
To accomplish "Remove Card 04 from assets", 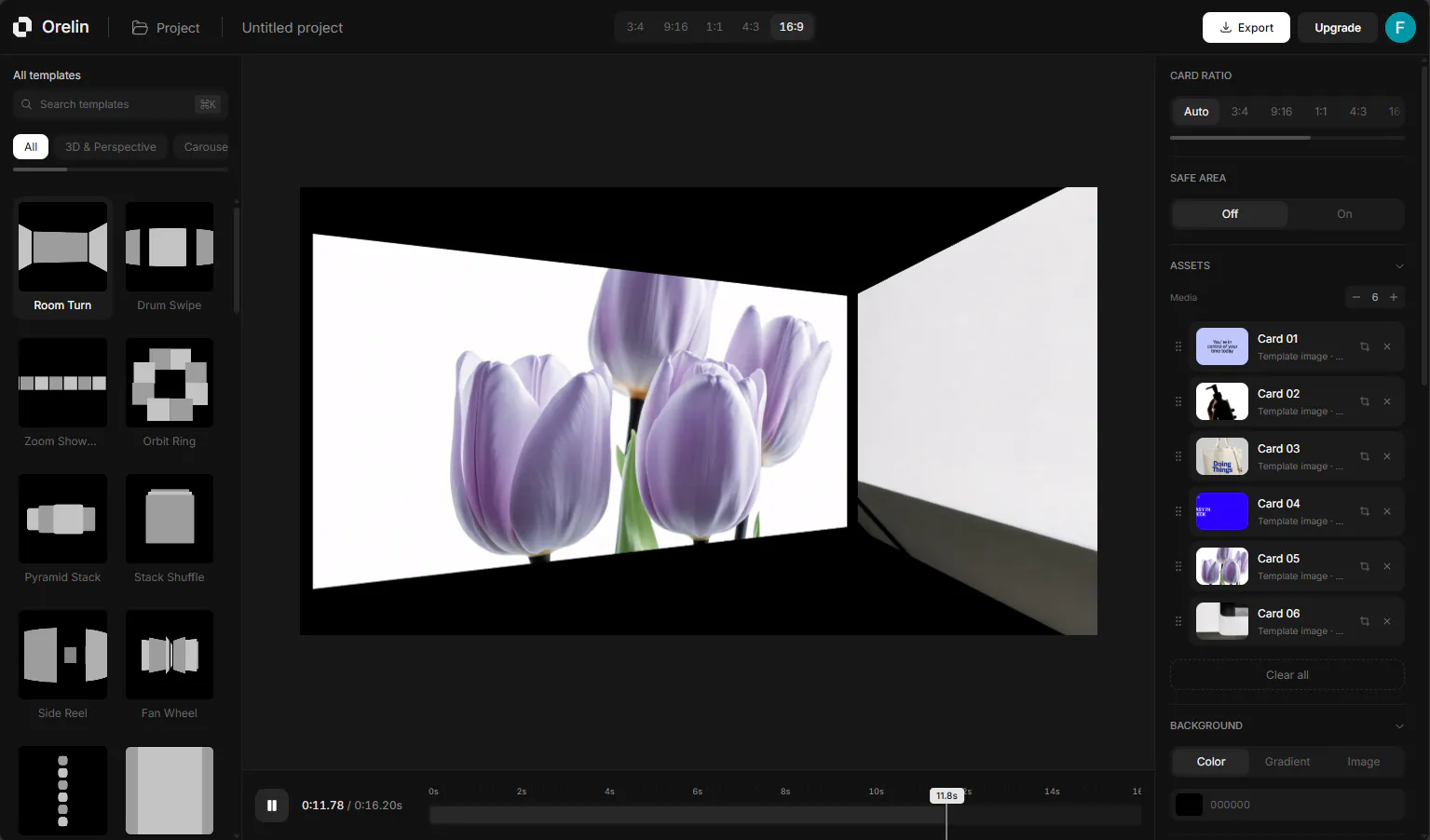I will [x=1387, y=511].
